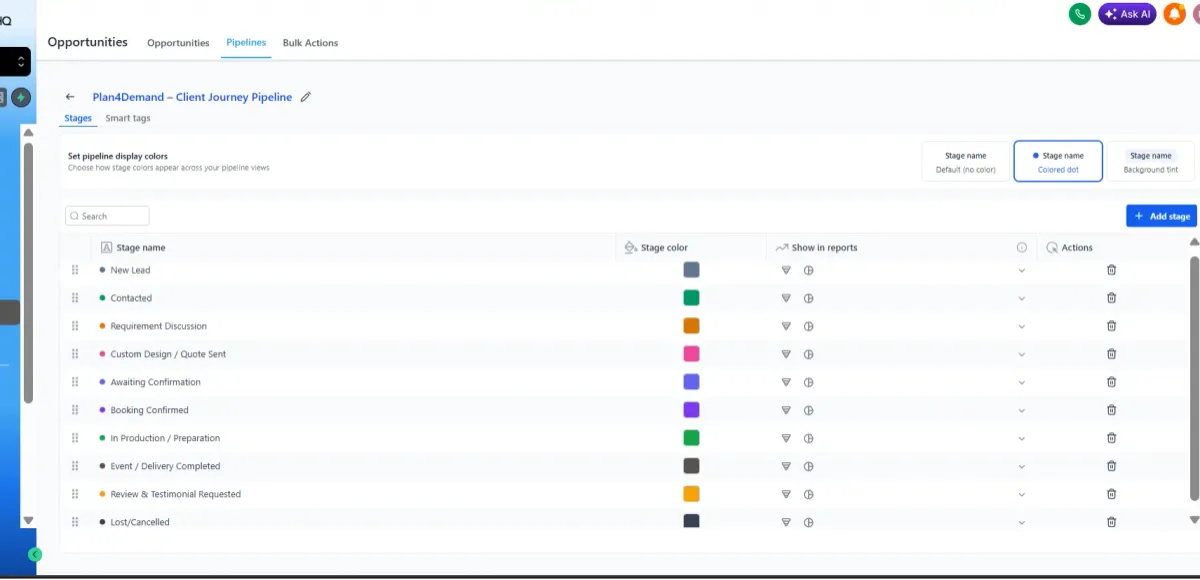Image resolution: width=1200 pixels, height=580 pixels.
Task: Open the account switcher dropdown in sidebar
Action: pyautogui.click(x=15, y=62)
